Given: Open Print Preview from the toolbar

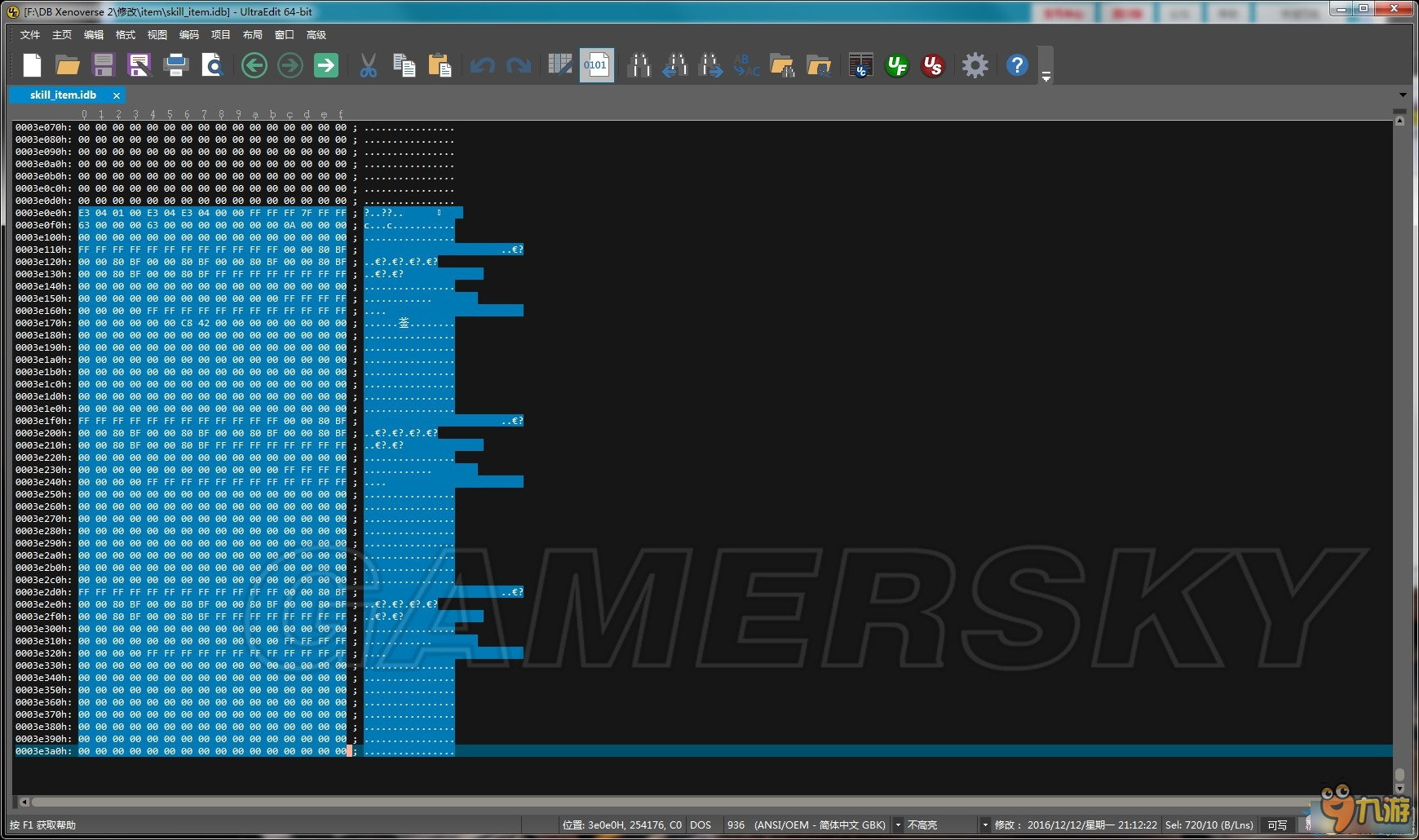Looking at the screenshot, I should tap(212, 65).
